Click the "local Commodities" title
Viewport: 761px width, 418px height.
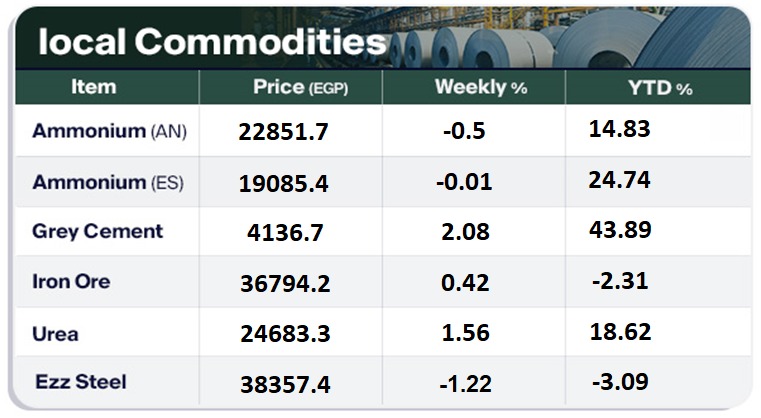211,41
